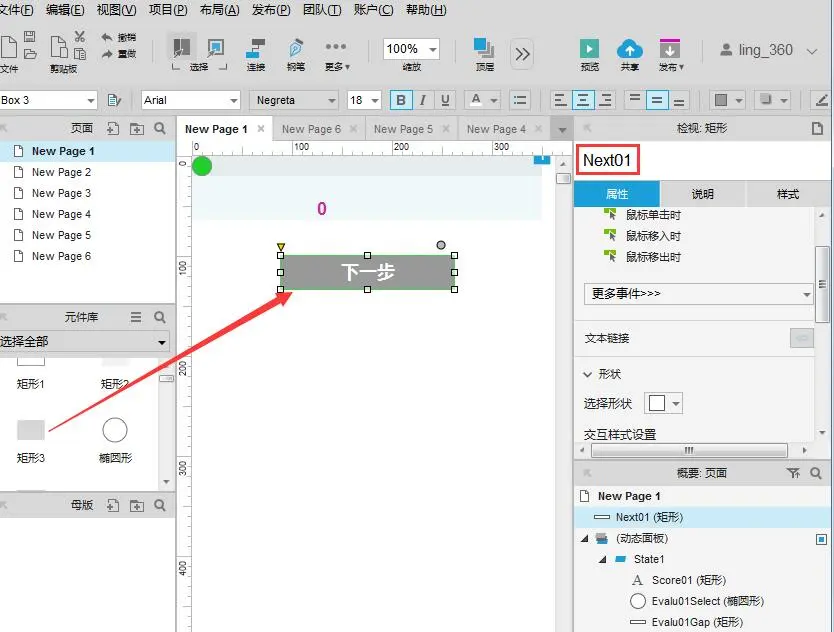The width and height of the screenshot is (834, 632).
Task: Add a new folder in Pages panel
Action: tap(137, 128)
